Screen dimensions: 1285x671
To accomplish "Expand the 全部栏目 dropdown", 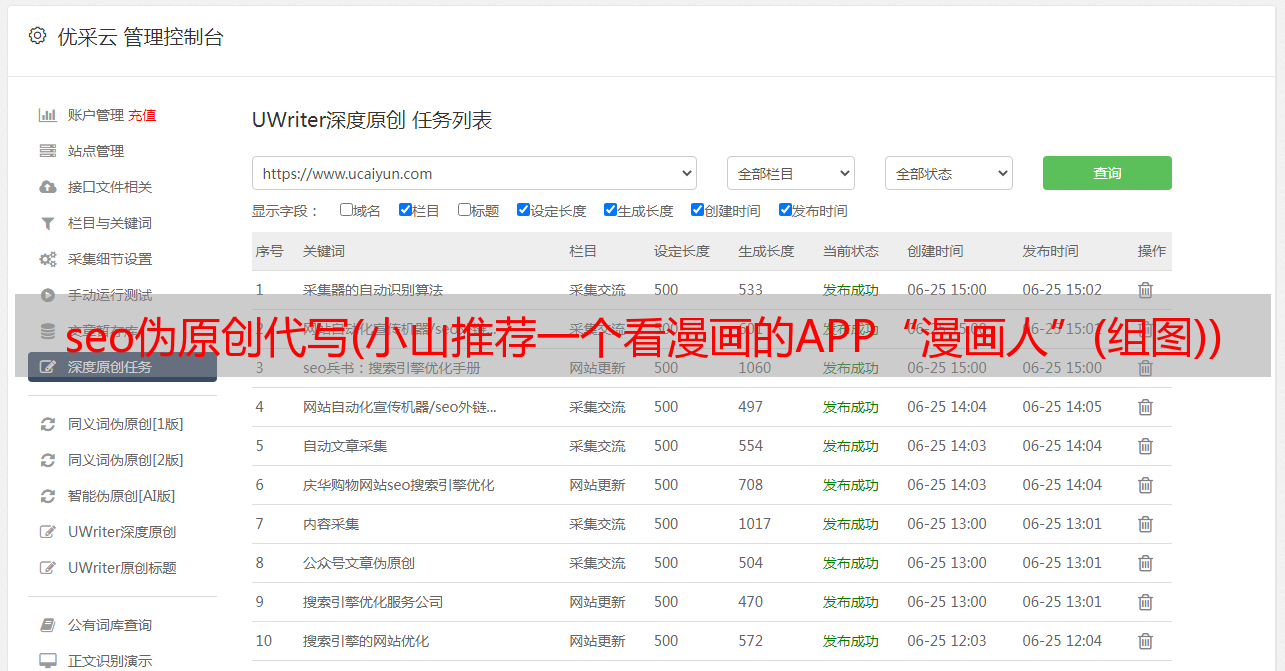I will 790,173.
